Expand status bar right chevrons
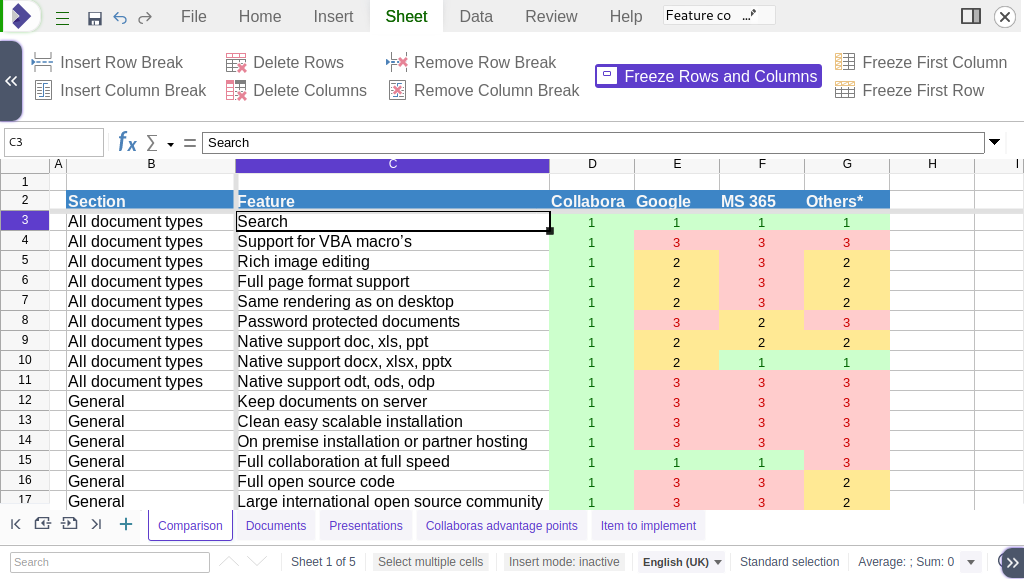1024x579 pixels. point(1012,562)
